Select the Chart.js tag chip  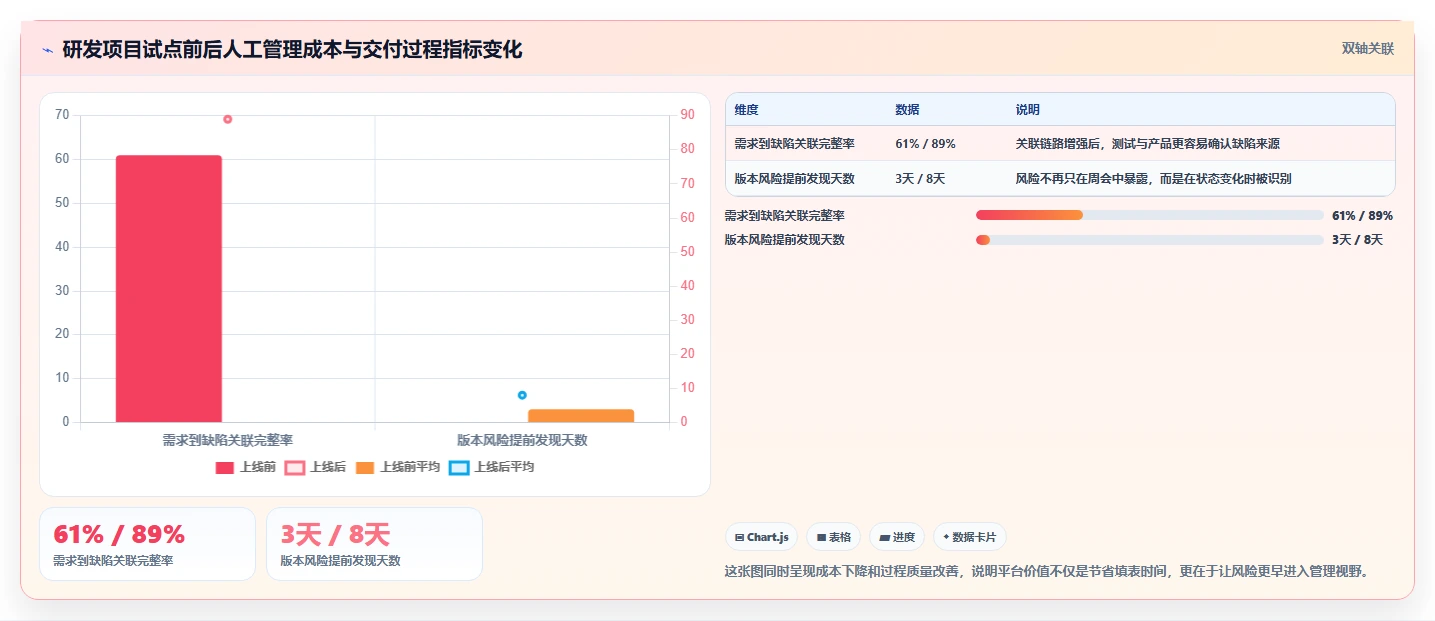coord(761,537)
